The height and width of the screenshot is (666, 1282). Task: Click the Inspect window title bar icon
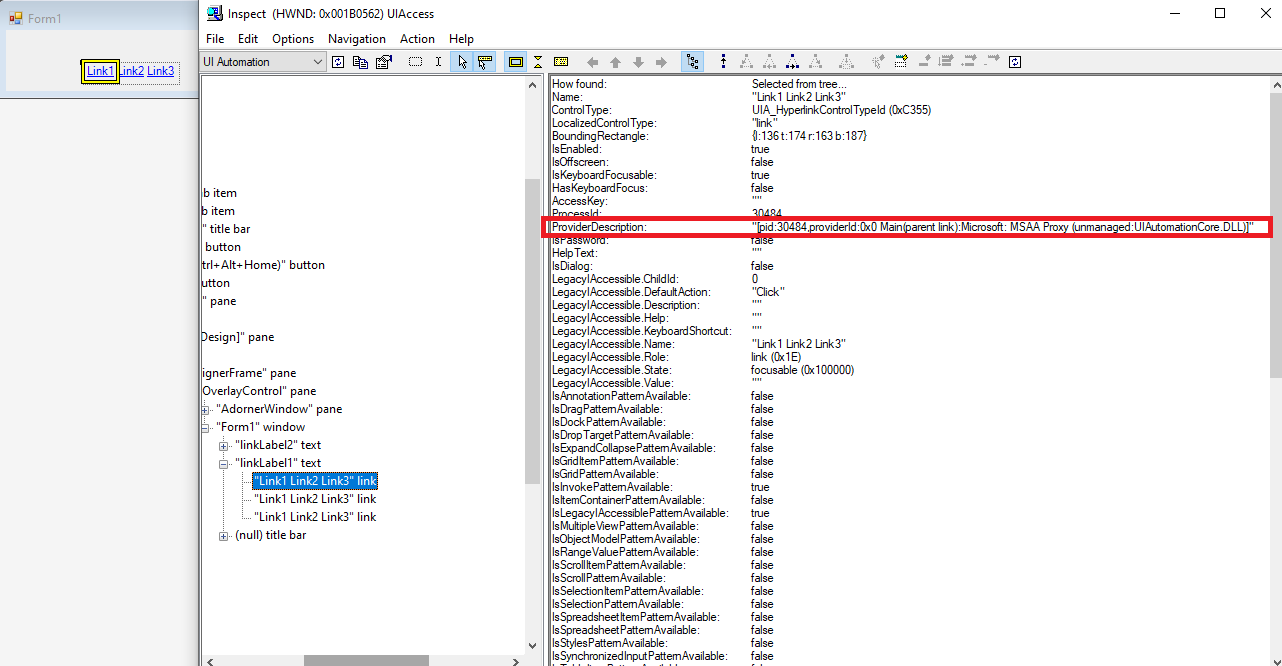point(214,13)
